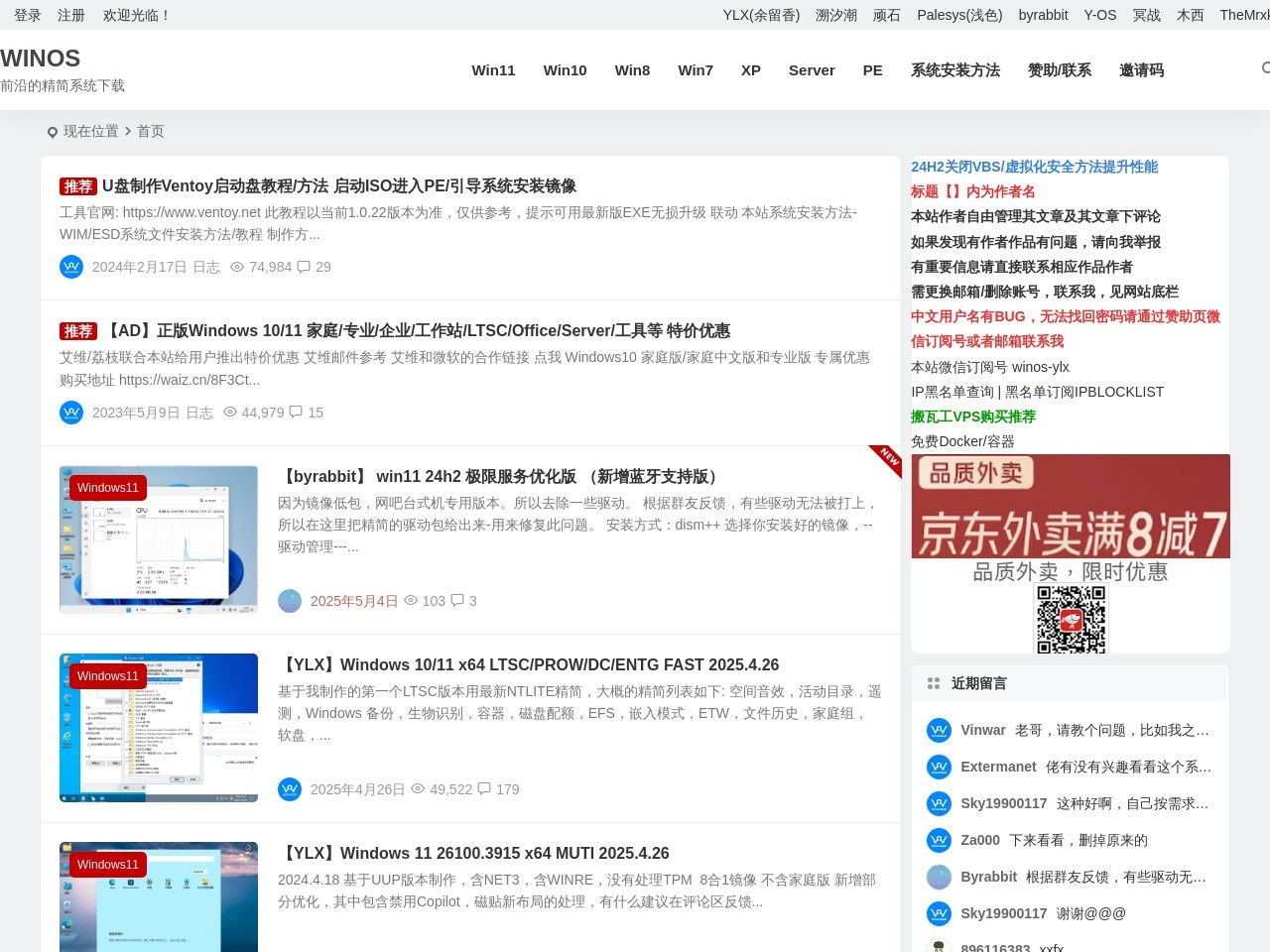Open 溯汐潮 author link

pyautogui.click(x=836, y=15)
